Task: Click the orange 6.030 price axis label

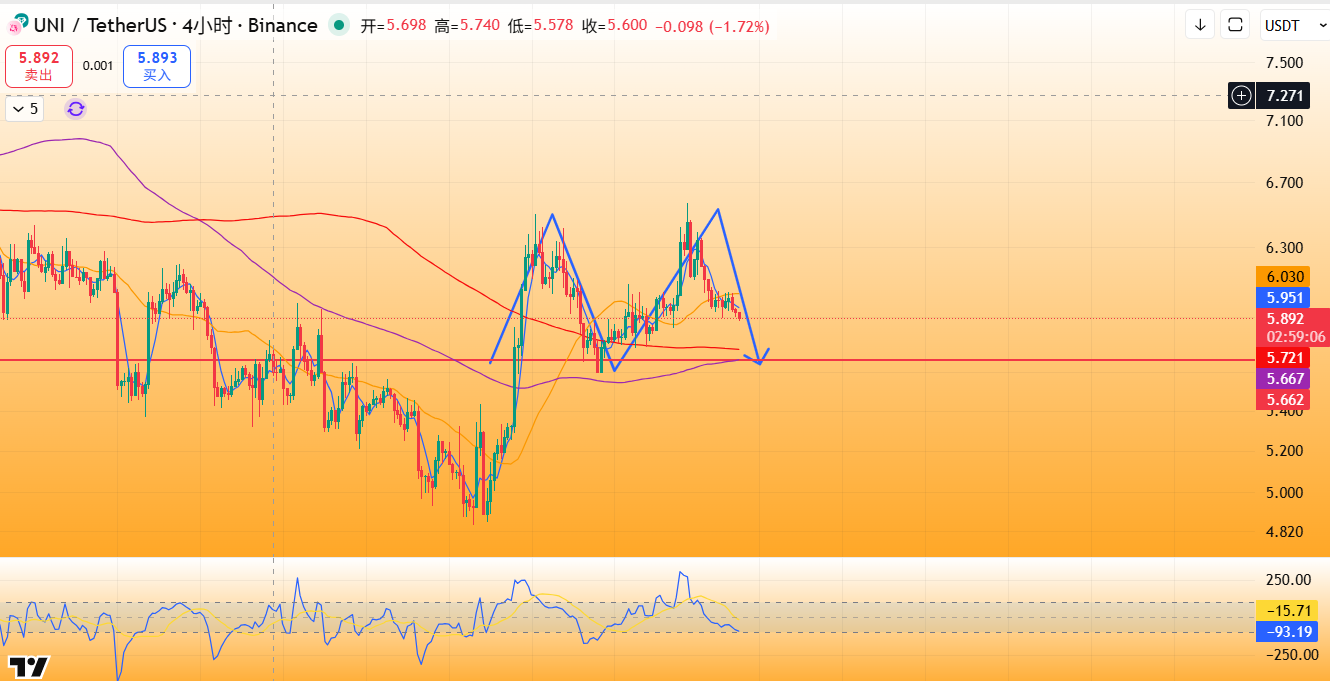Action: [x=1284, y=277]
